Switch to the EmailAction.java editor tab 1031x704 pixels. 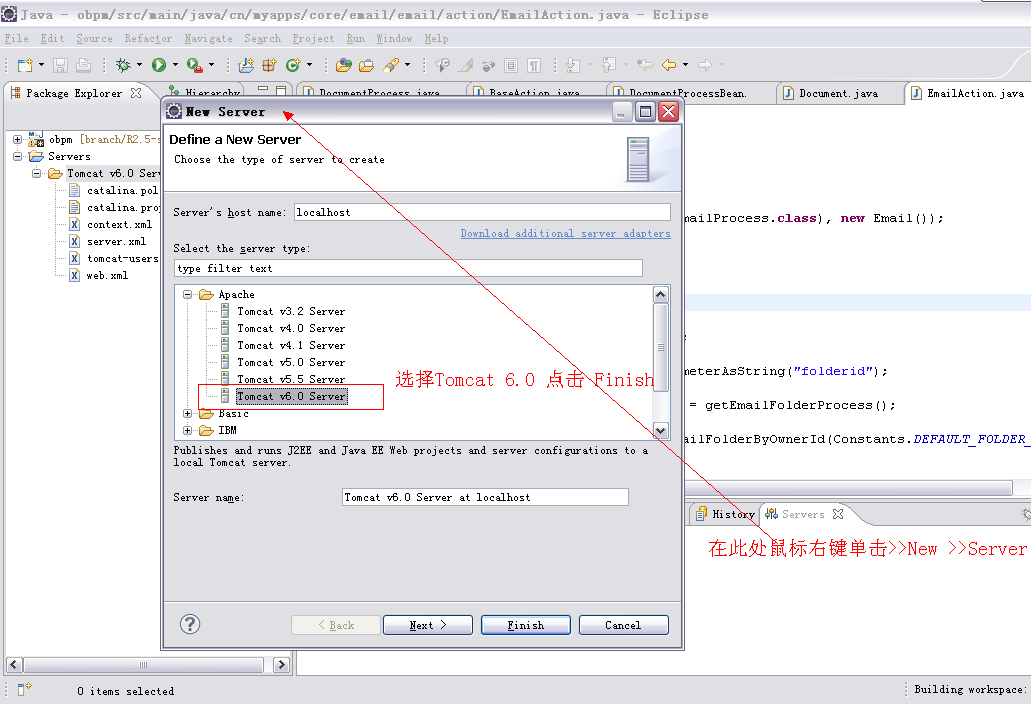click(968, 93)
